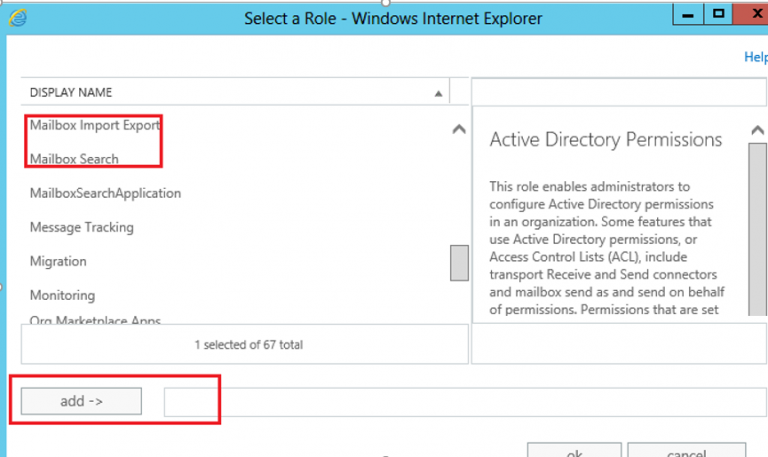
Task: Select the Monitoring role
Action: (x=62, y=295)
